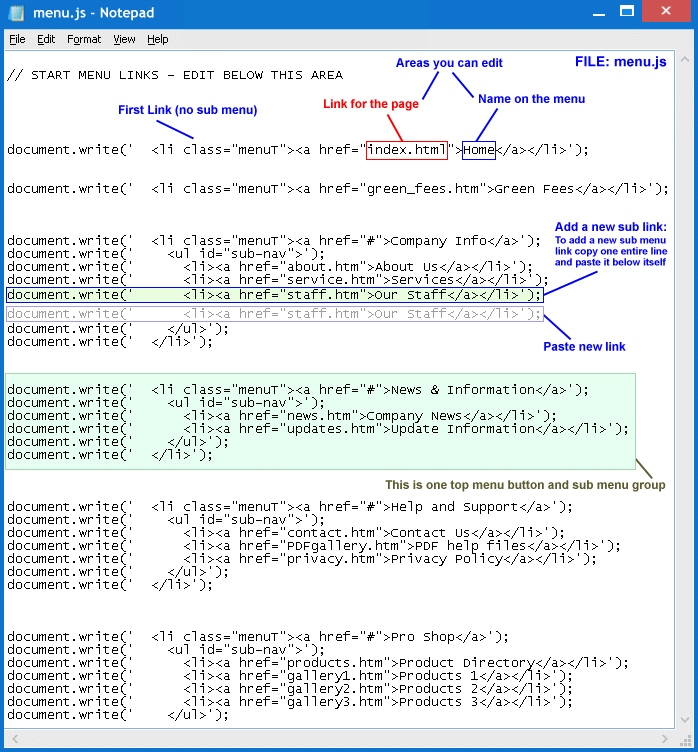Image resolution: width=698 pixels, height=752 pixels.
Task: Maximize the Notepad window
Action: point(626,12)
